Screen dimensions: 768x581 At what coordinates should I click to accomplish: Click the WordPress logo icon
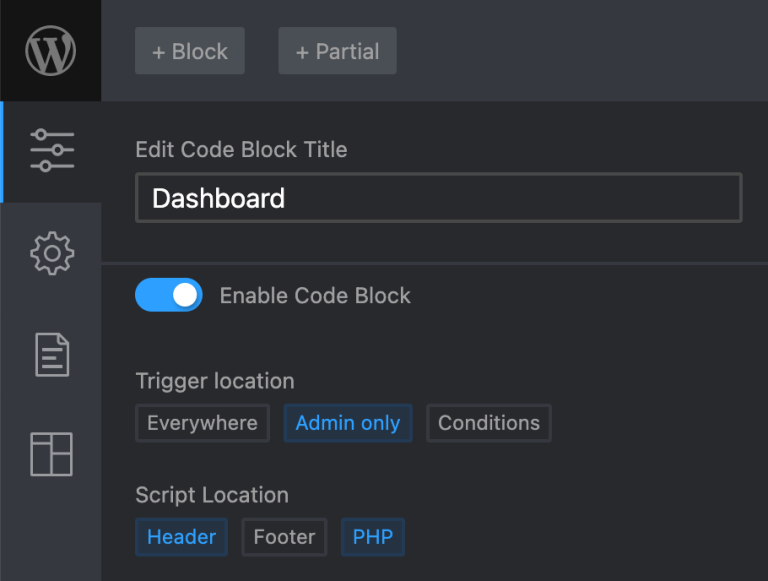click(x=50, y=50)
